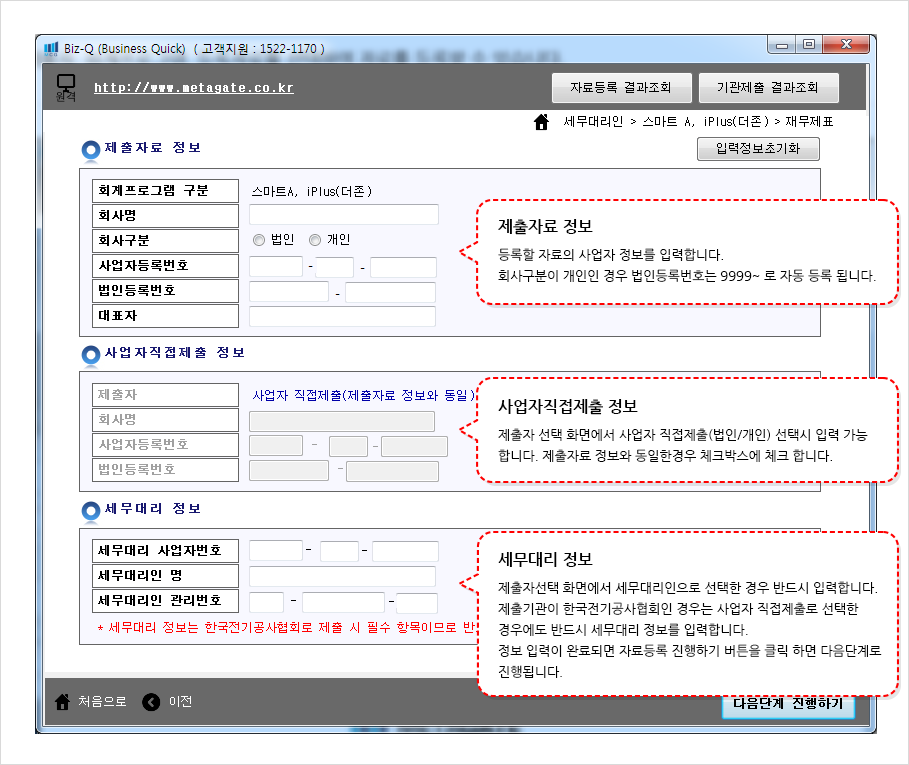Select the 개인 radio button

[x=315, y=239]
